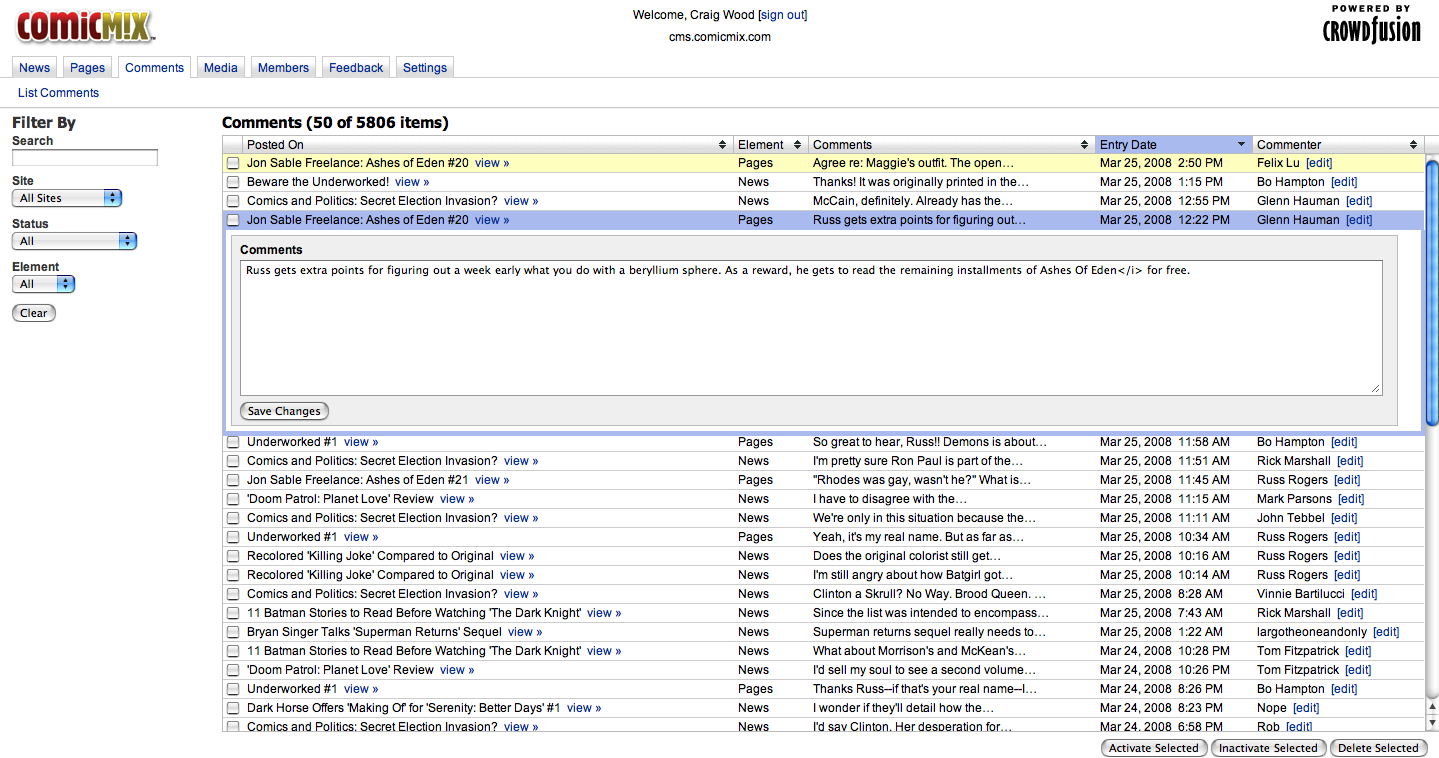Check the Felix Lu comment row checkbox
The image size is (1439, 758).
(x=232, y=163)
